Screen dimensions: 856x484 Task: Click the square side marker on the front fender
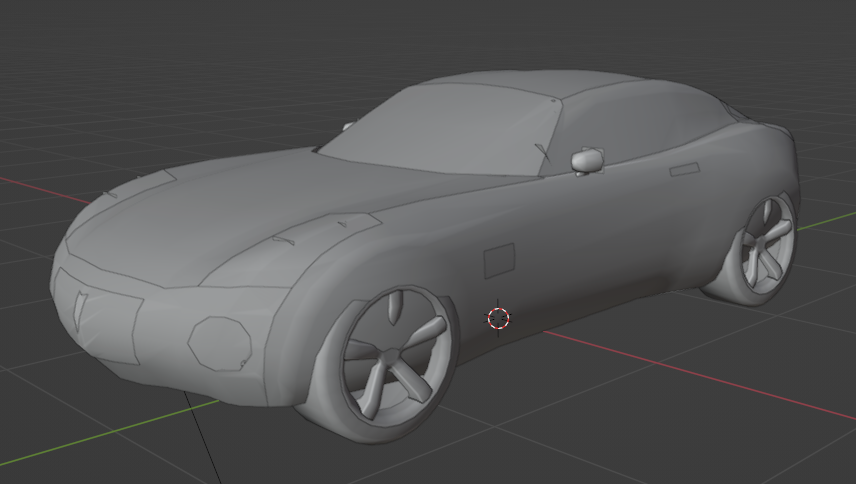click(x=499, y=261)
